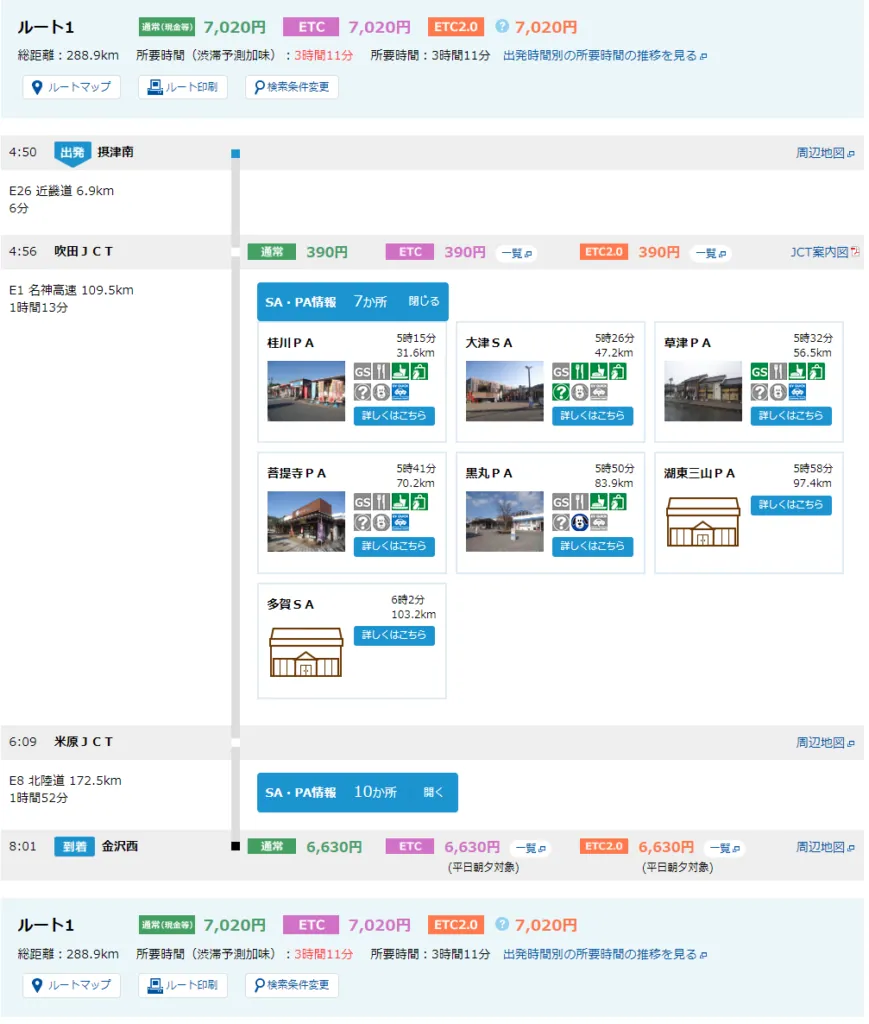Click 検索条件変更 in the top route summary
This screenshot has height=1024, width=869.
click(x=292, y=87)
